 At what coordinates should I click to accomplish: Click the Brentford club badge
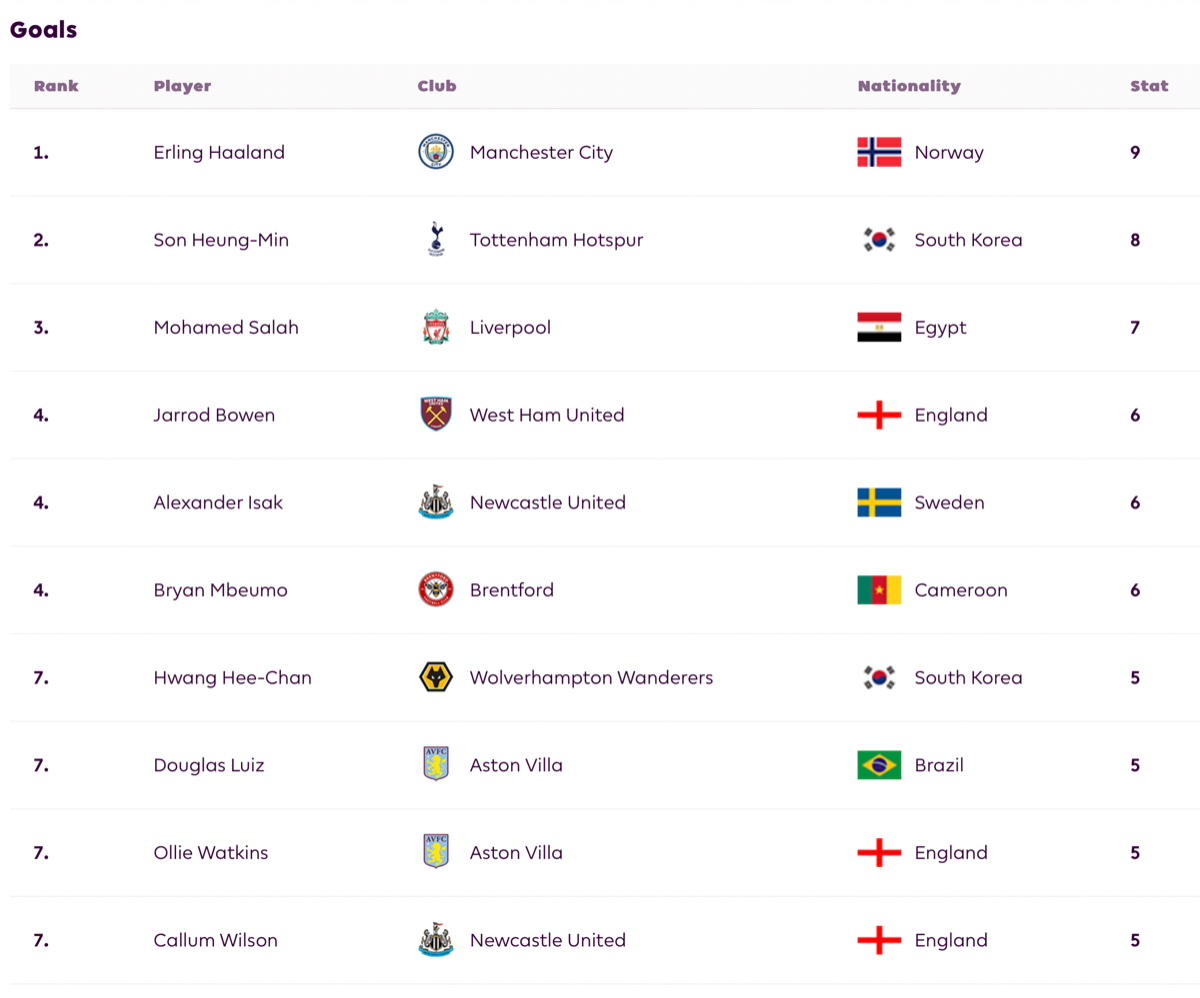point(435,590)
